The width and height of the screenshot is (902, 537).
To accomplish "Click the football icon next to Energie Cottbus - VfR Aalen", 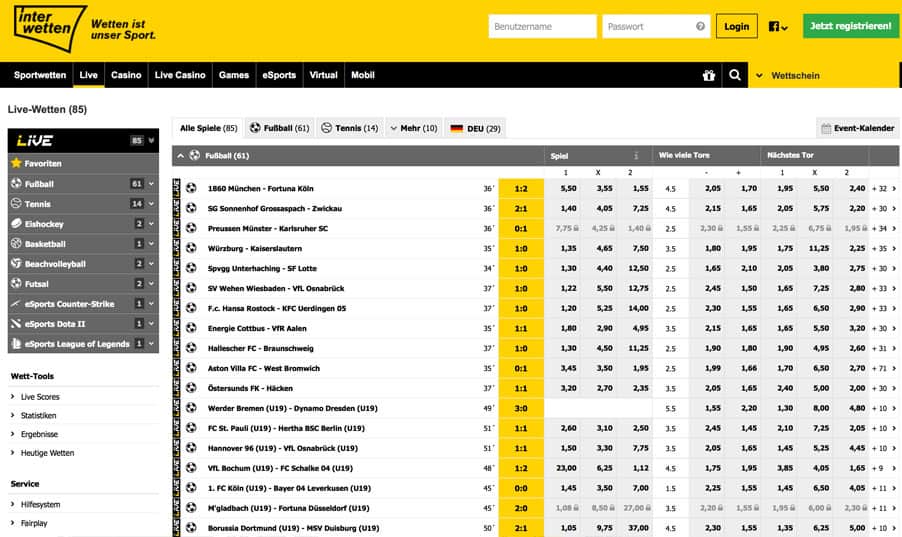I will [192, 328].
